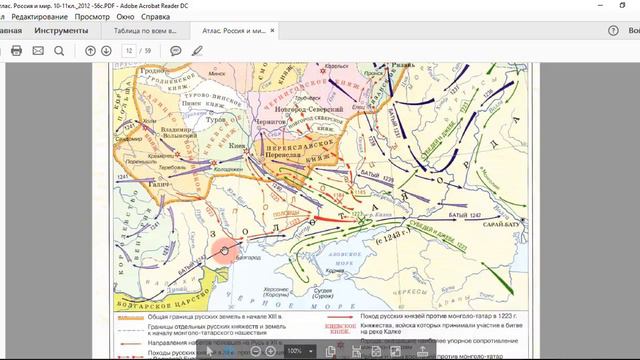Screen dimensions: 640x360
Task: Click the page display copy icon in floating toolbar
Action: tap(331, 351)
